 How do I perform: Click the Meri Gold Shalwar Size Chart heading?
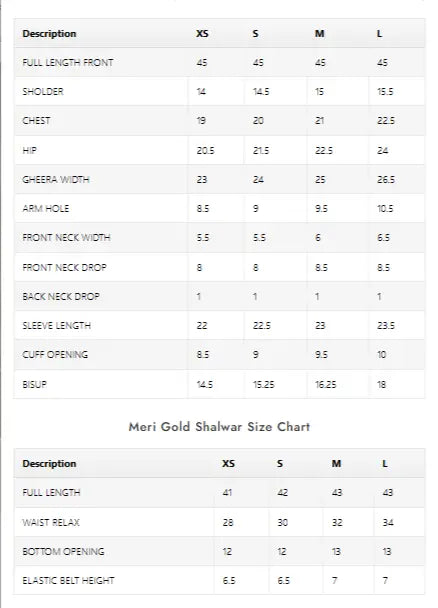point(219,427)
